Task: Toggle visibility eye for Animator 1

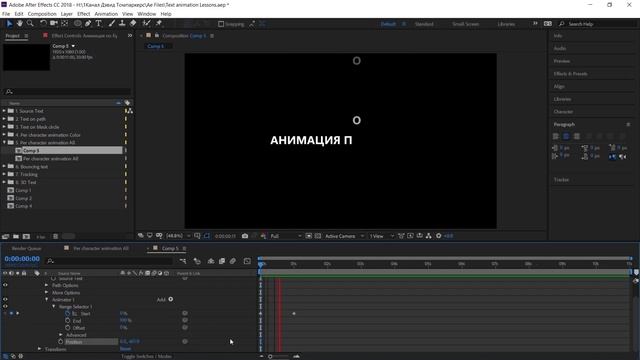Action: click(5, 300)
